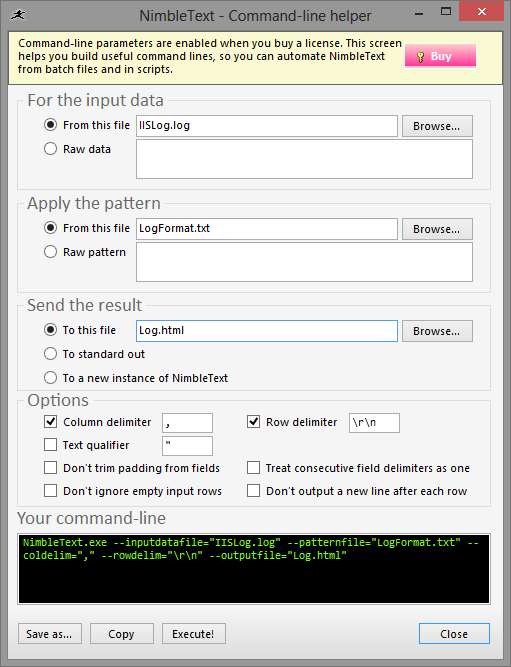Screen dimensions: 511x667
Task: Enable Don't ignore empty input rows
Action: tap(50, 491)
